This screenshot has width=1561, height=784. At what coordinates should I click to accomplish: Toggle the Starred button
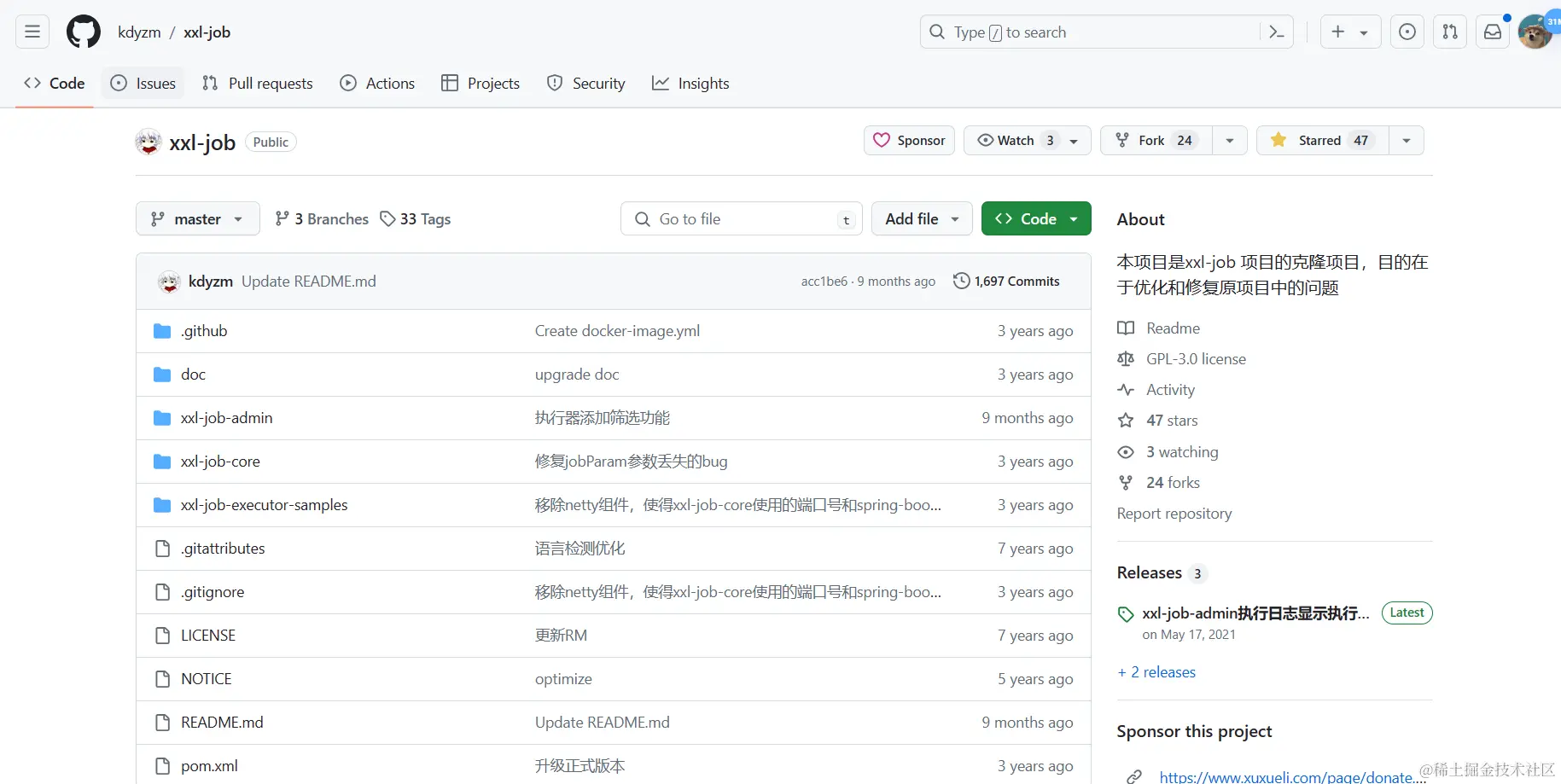click(1323, 141)
